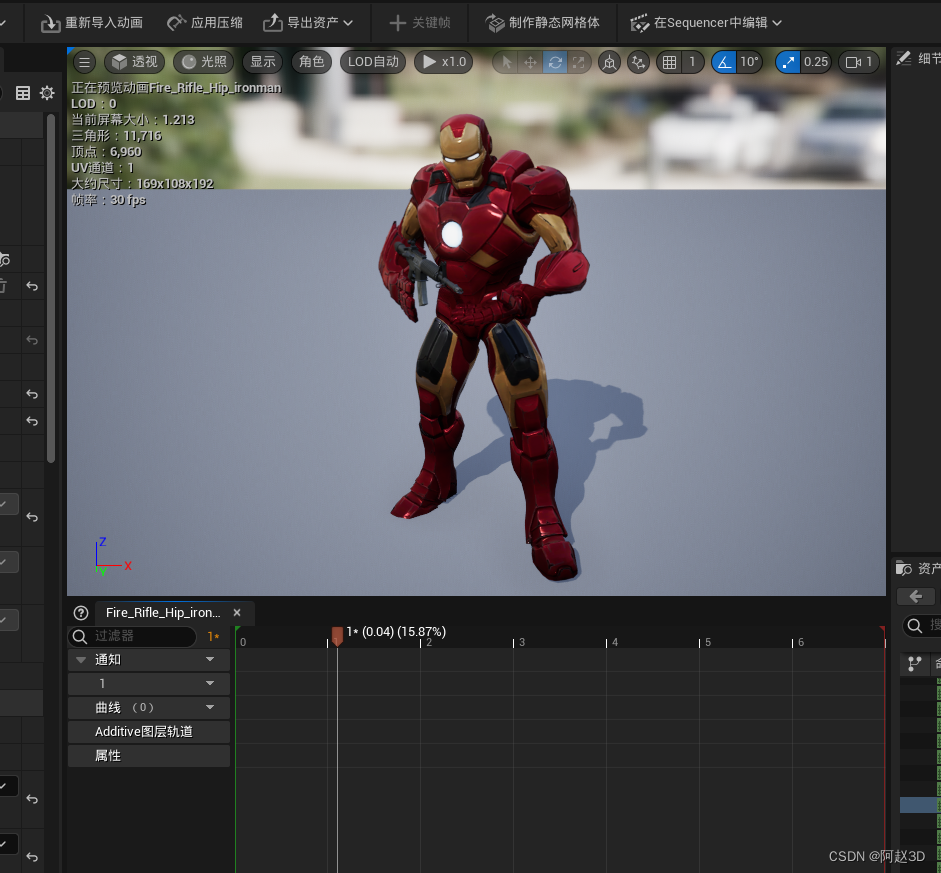Select the viewport select-mode arrow tool
The height and width of the screenshot is (873, 941).
pyautogui.click(x=507, y=62)
